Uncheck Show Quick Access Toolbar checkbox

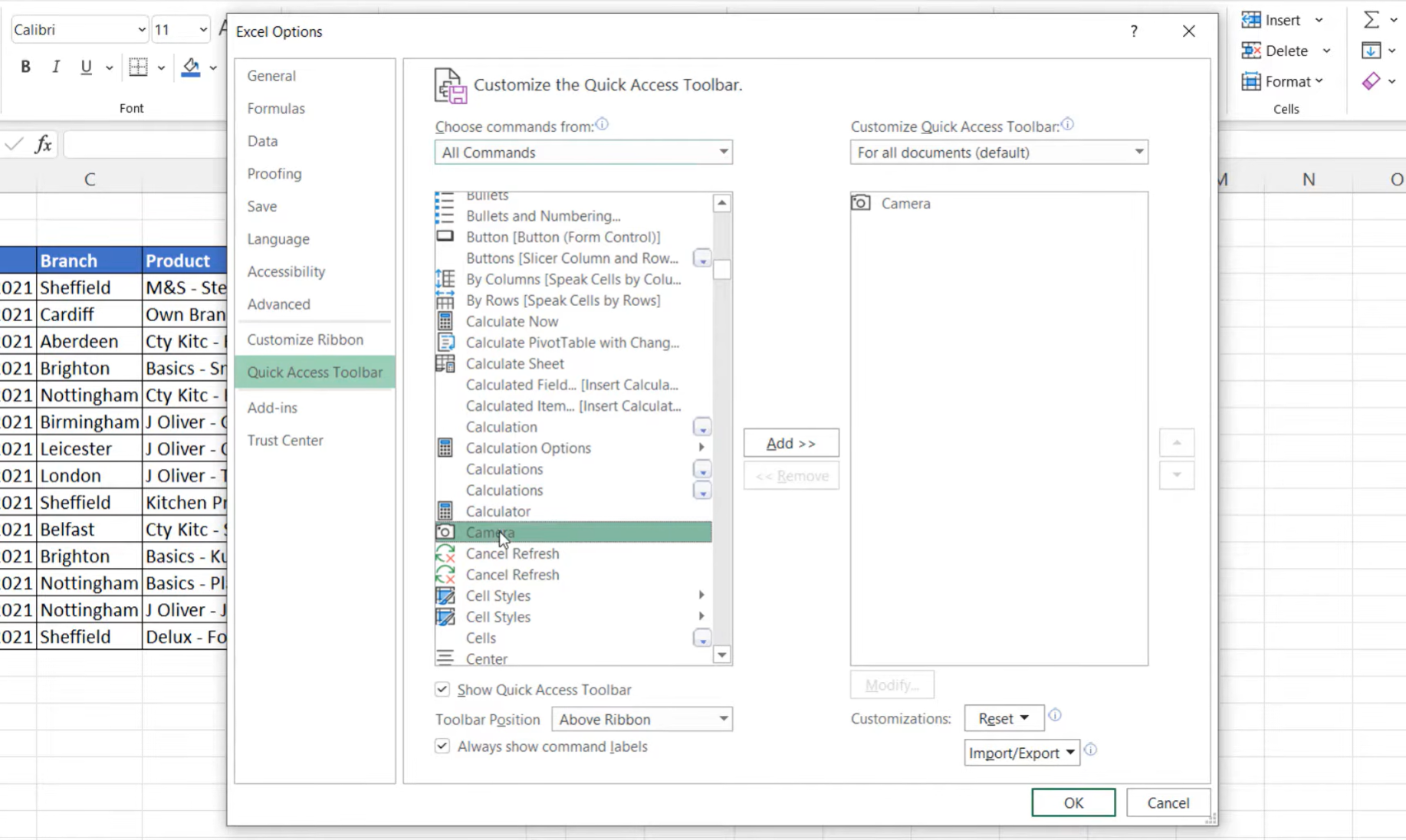tap(442, 689)
